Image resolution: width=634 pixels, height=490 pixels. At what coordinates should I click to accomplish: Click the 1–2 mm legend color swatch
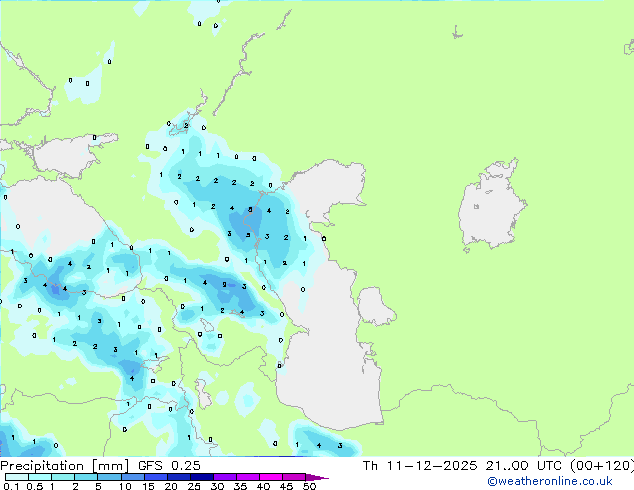pyautogui.click(x=63, y=477)
